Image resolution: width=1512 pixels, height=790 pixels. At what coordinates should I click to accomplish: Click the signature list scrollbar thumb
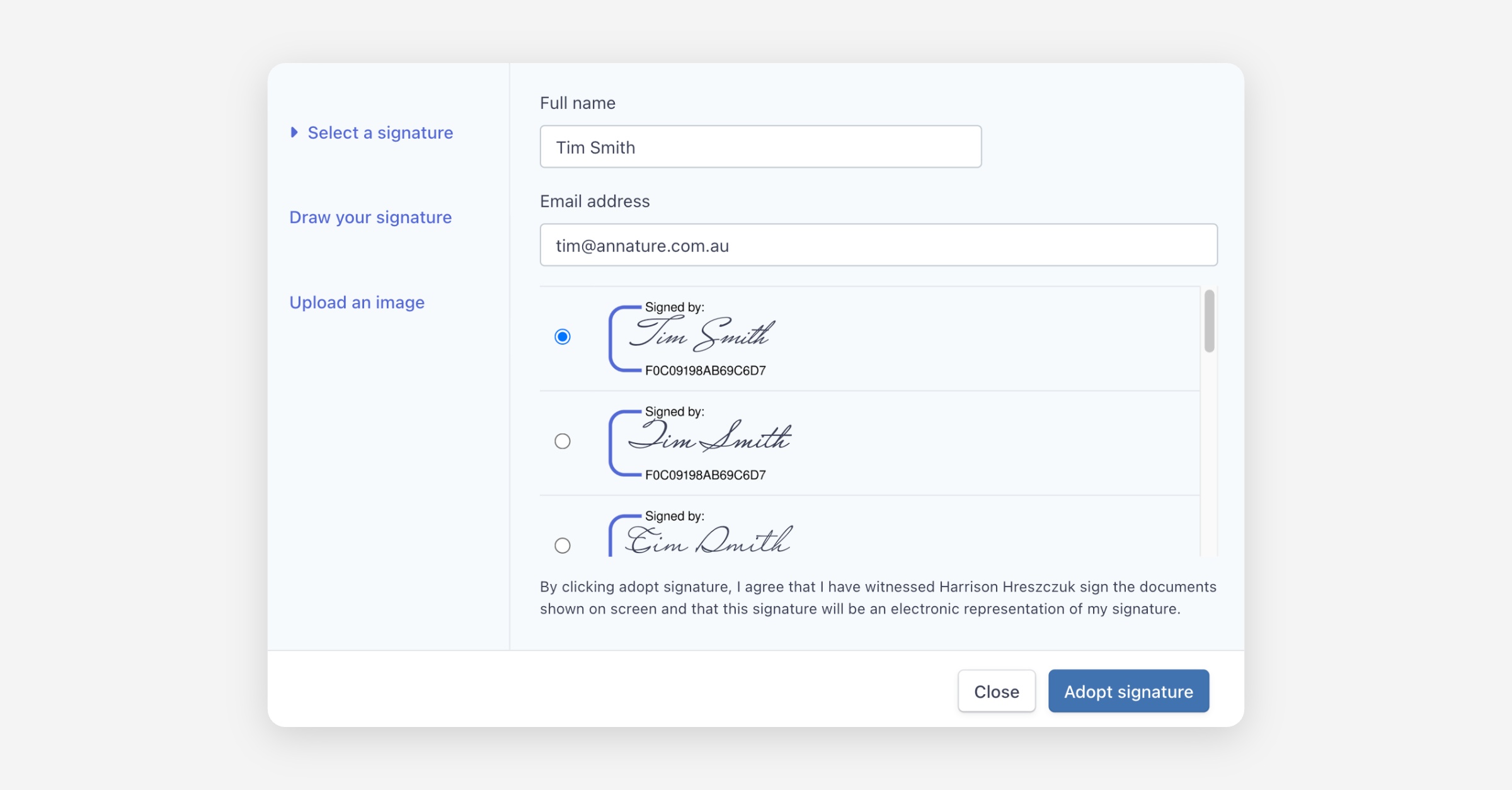click(x=1209, y=321)
